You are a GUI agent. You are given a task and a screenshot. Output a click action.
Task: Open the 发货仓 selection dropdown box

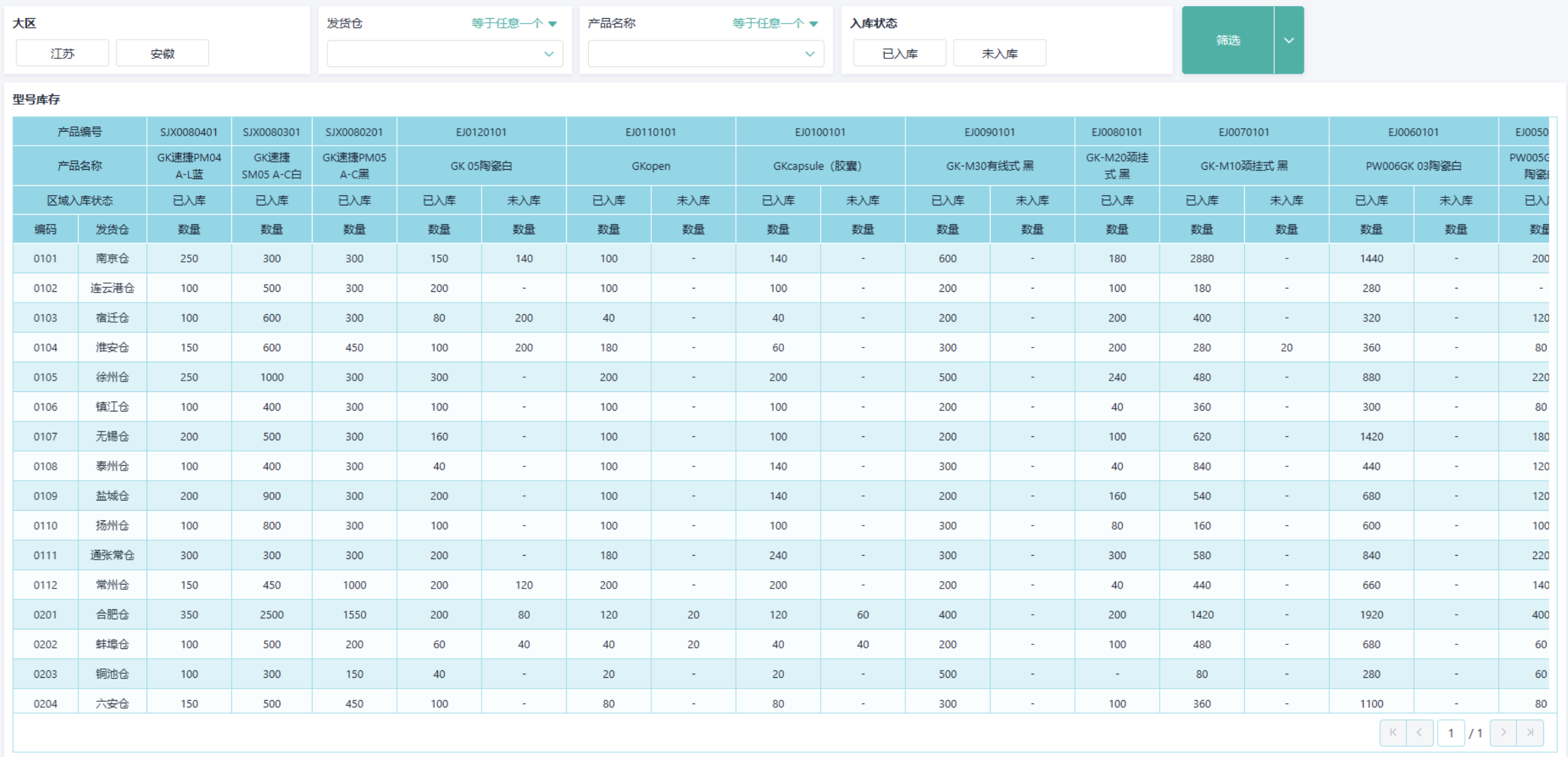444,54
